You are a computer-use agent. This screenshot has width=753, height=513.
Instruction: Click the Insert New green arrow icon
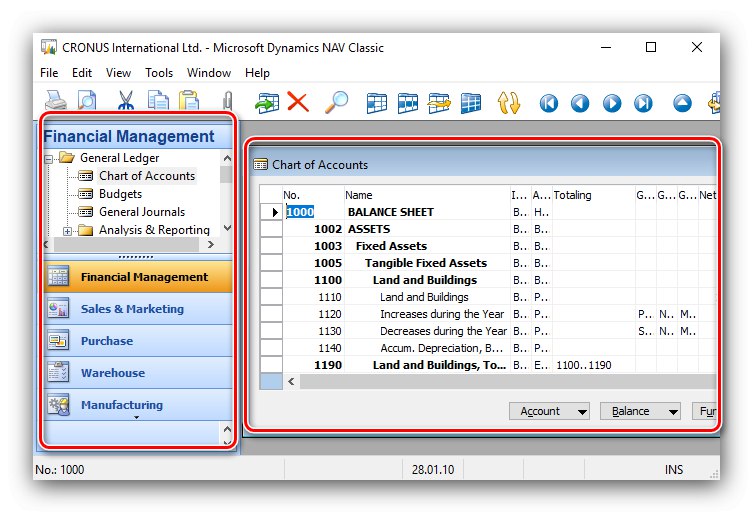(267, 102)
